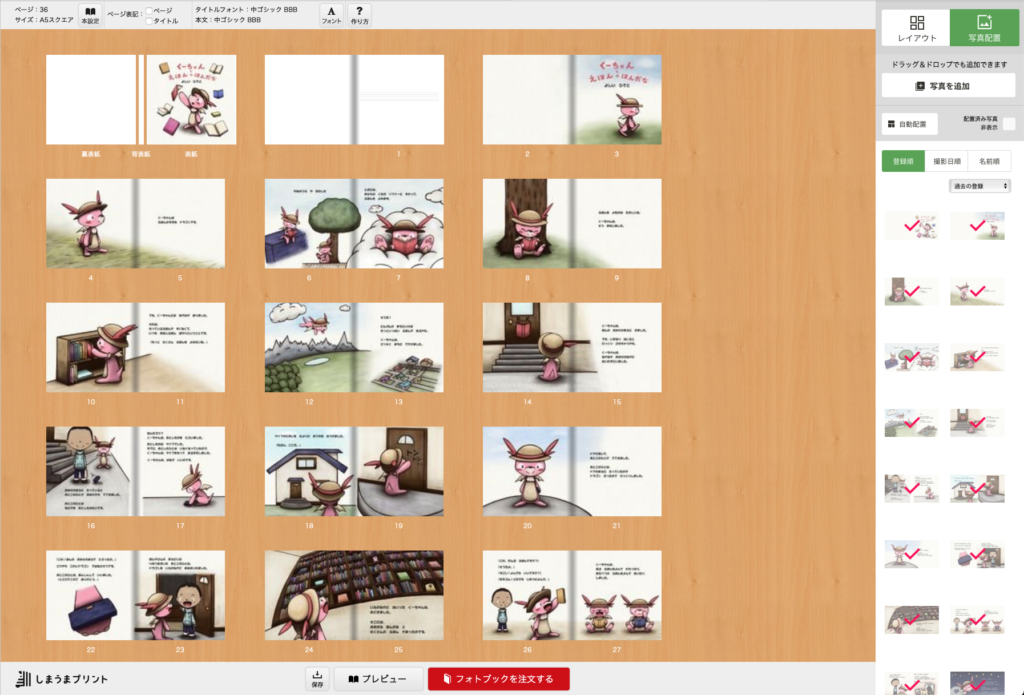Click the しまうまプリント logo
This screenshot has height=695, width=1024.
coord(62,679)
